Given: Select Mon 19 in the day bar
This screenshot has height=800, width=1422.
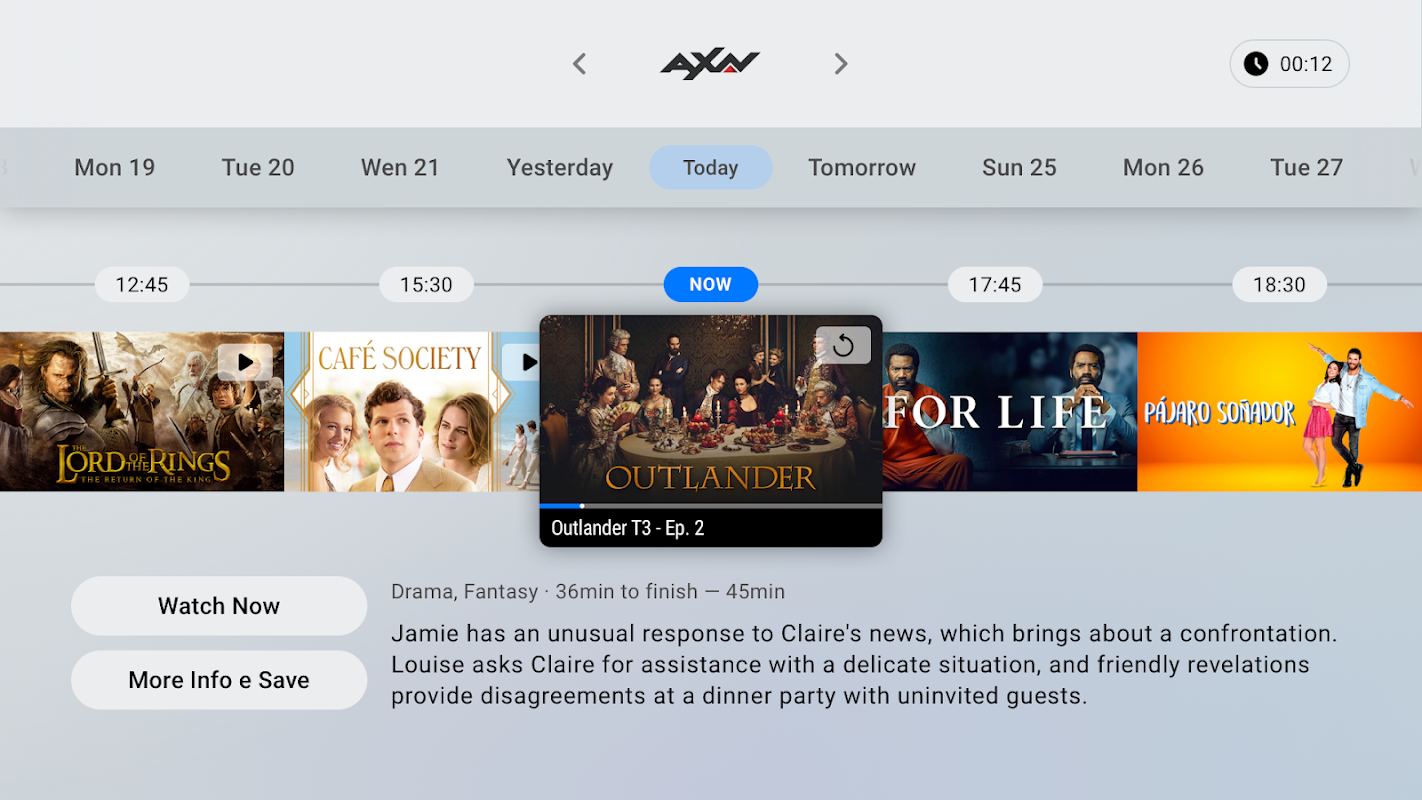Looking at the screenshot, I should click(x=115, y=168).
